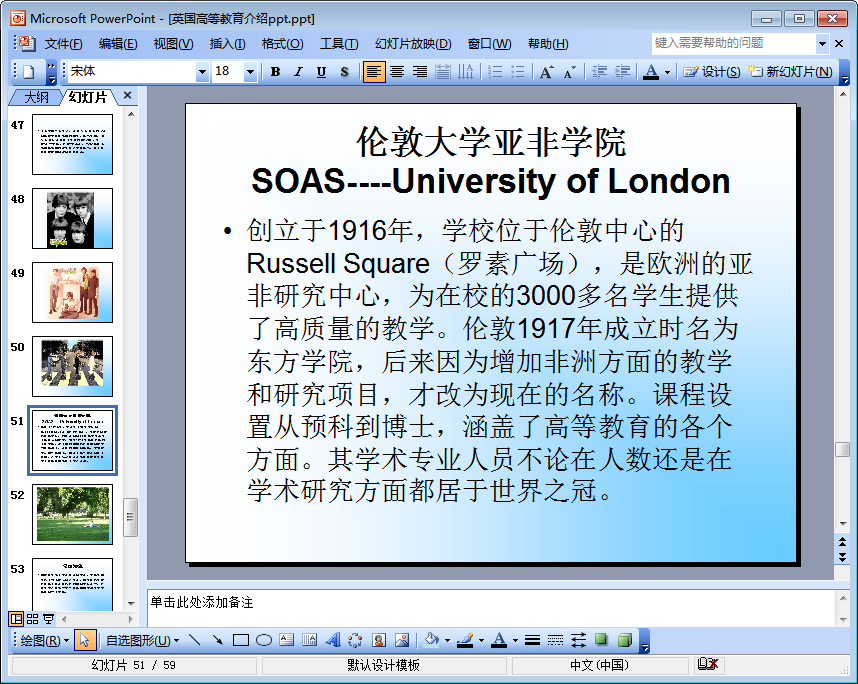This screenshot has width=858, height=684.
Task: Insert Picture from file icon
Action: click(x=402, y=640)
